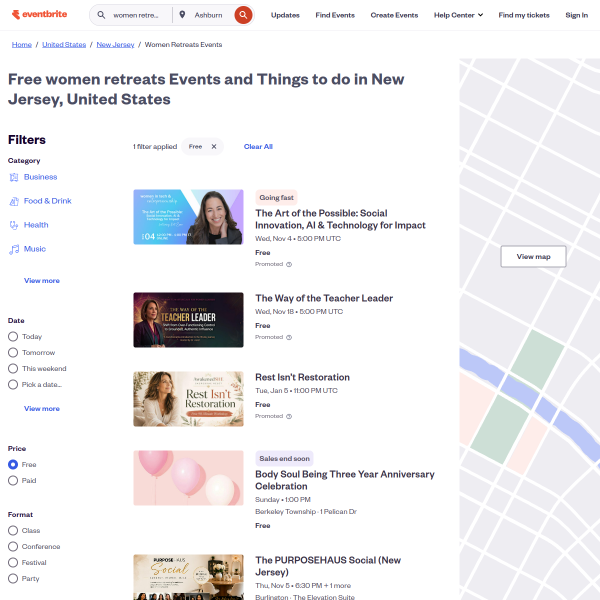The height and width of the screenshot is (600, 600).
Task: Click the magnifier icon in search field
Action: (x=101, y=15)
